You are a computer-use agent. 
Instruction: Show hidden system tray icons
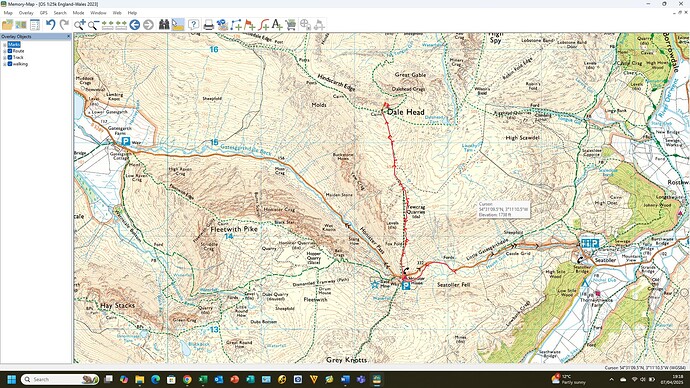click(x=611, y=379)
